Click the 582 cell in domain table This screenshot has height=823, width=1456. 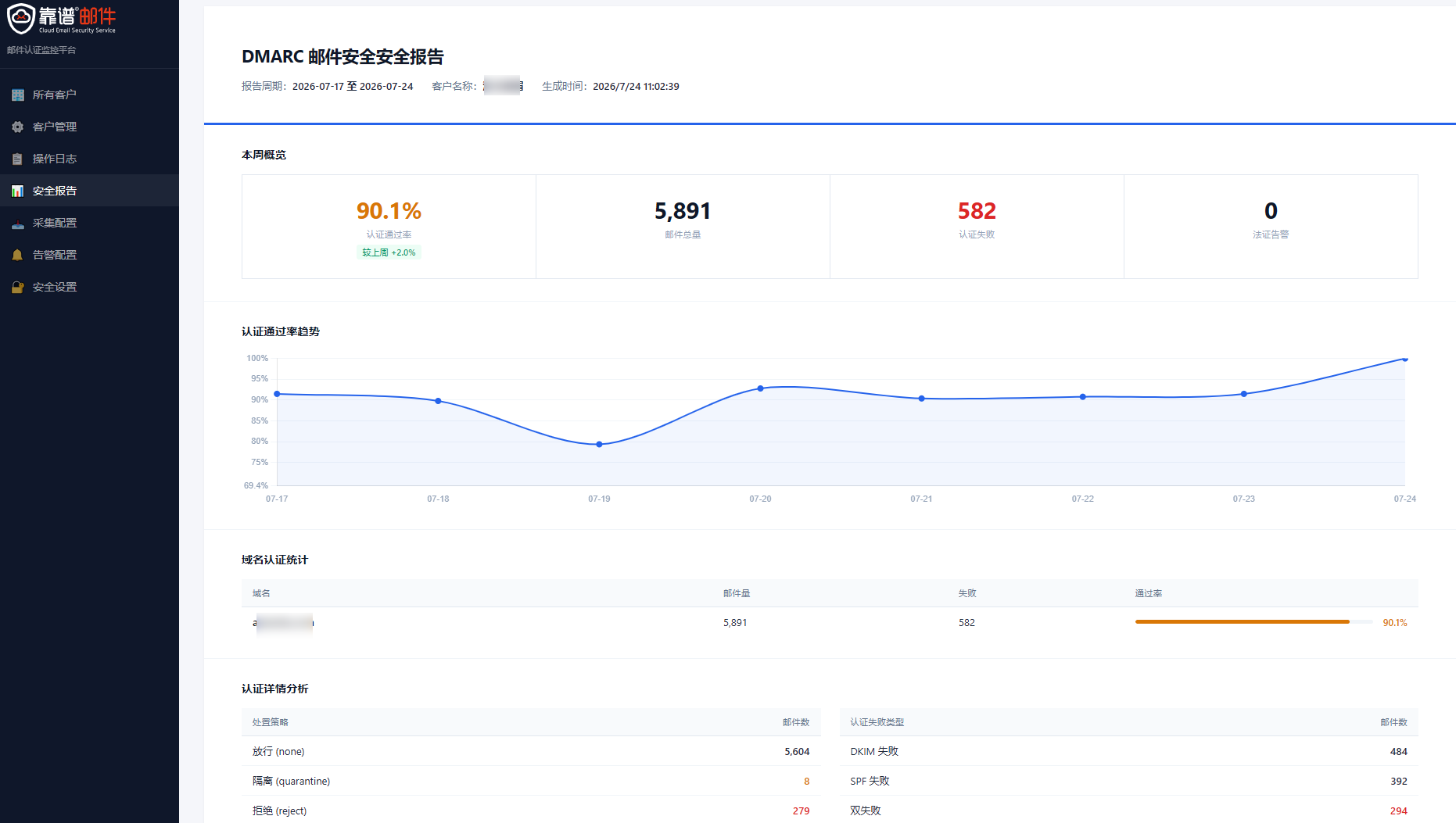[966, 623]
